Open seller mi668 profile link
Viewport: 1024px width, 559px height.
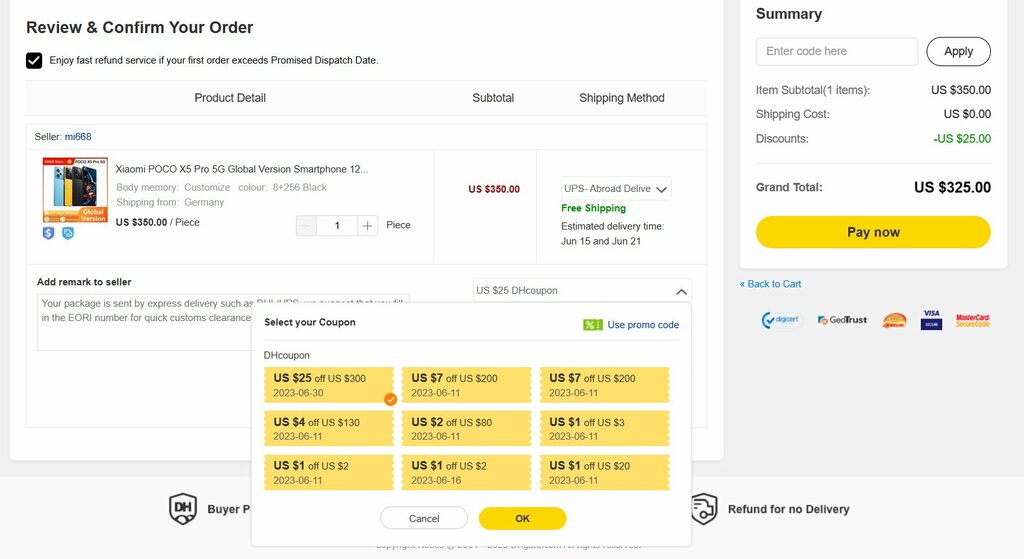(x=78, y=136)
